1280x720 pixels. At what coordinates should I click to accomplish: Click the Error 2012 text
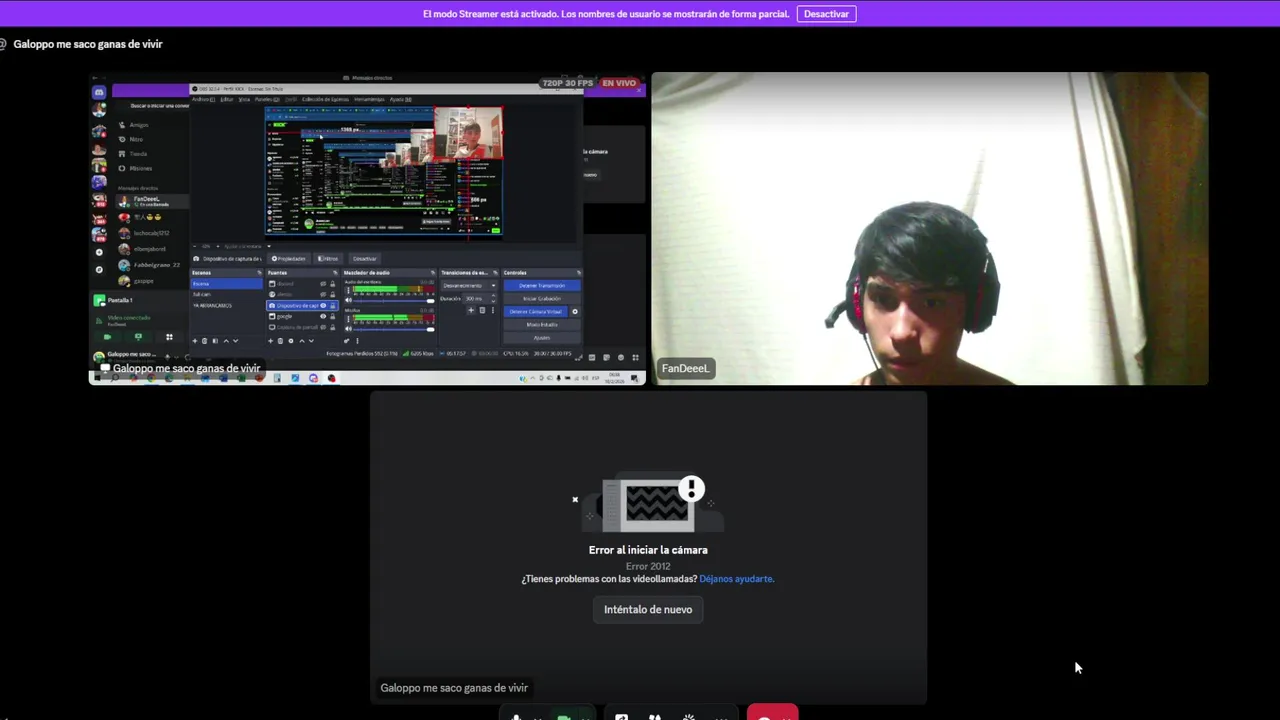point(648,566)
